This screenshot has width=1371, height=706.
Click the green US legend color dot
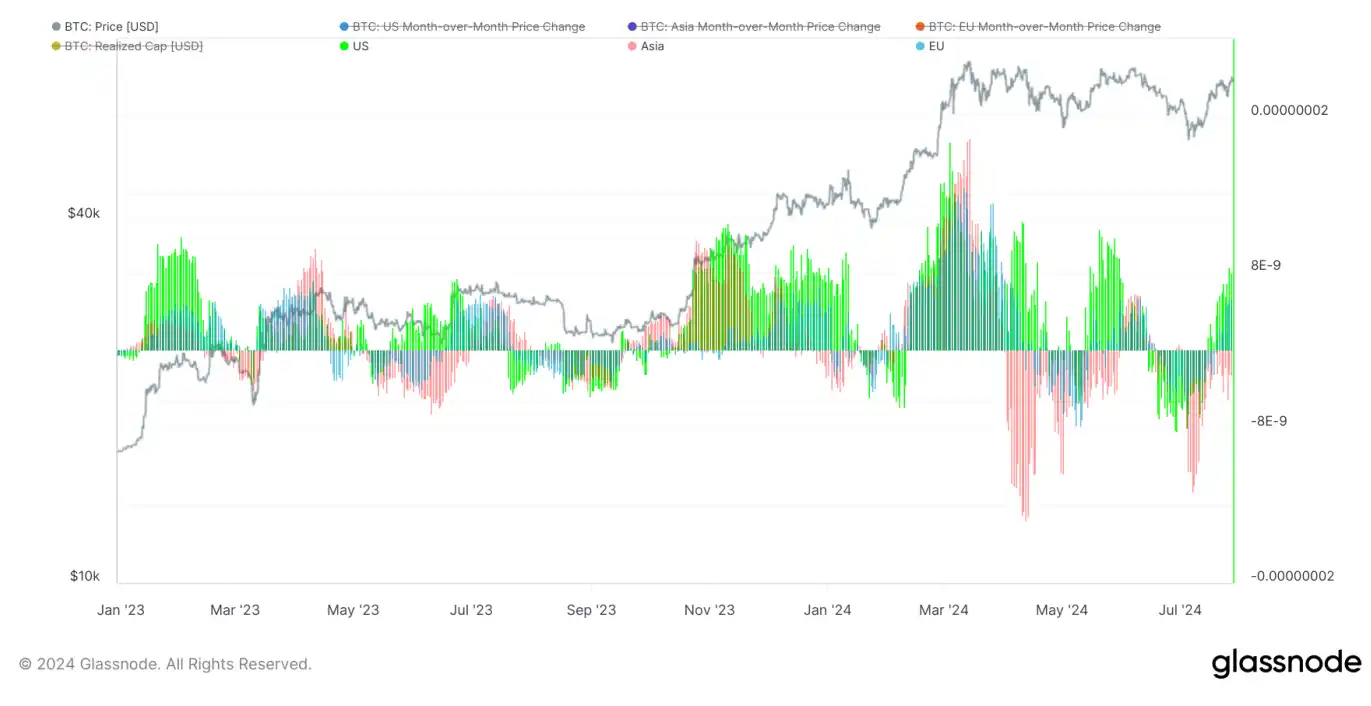[x=344, y=47]
